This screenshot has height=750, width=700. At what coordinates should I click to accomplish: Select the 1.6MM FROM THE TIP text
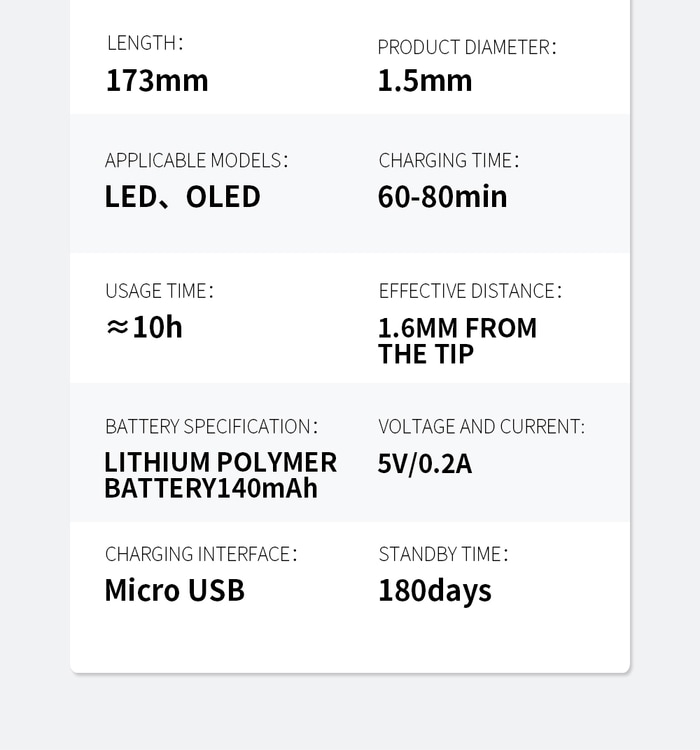[457, 341]
